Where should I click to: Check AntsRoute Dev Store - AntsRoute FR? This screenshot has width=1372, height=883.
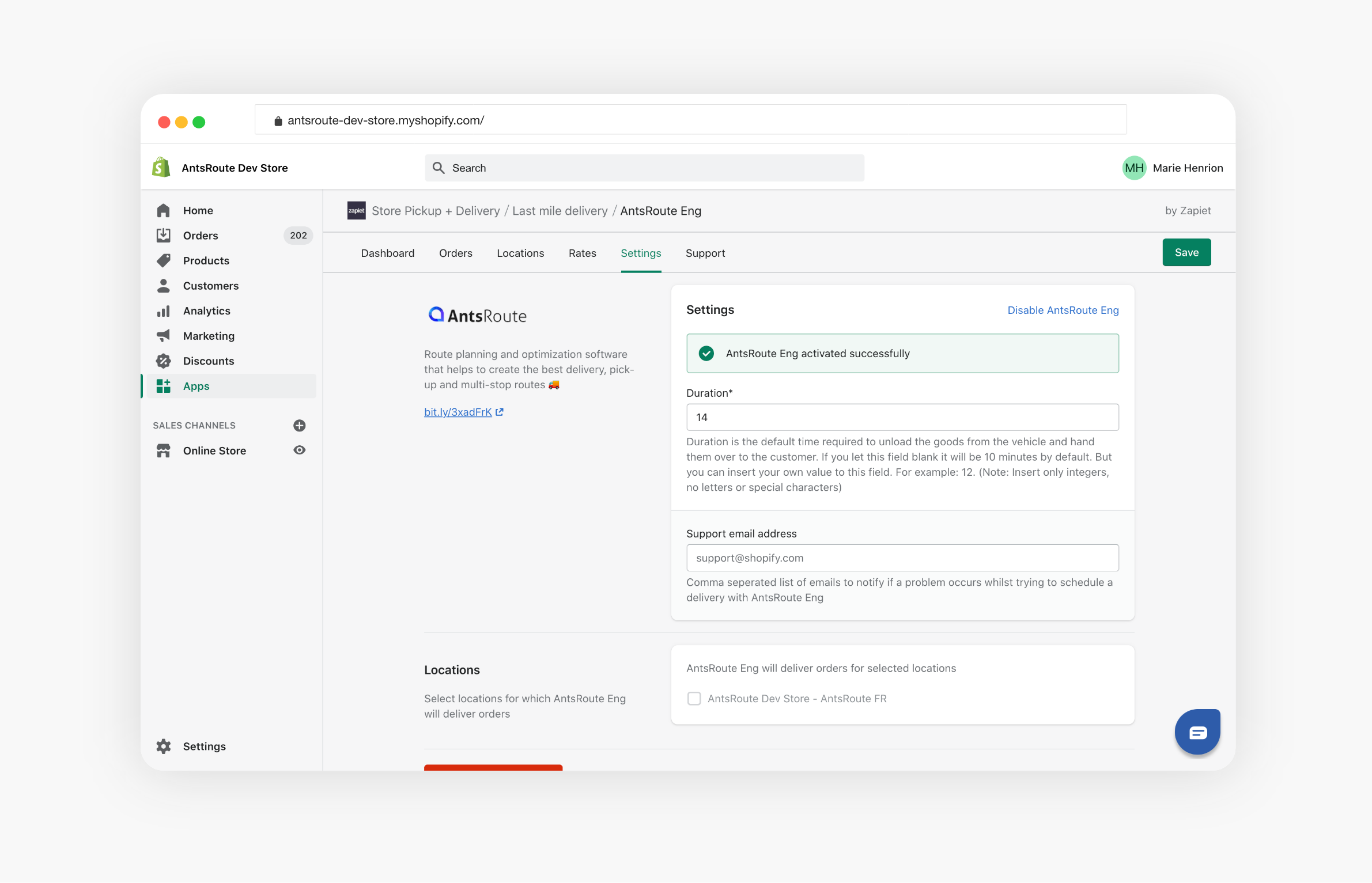tap(694, 699)
